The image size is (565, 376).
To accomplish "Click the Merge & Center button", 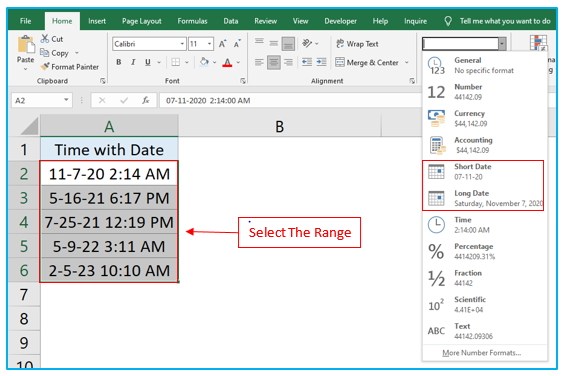I will (x=367, y=62).
